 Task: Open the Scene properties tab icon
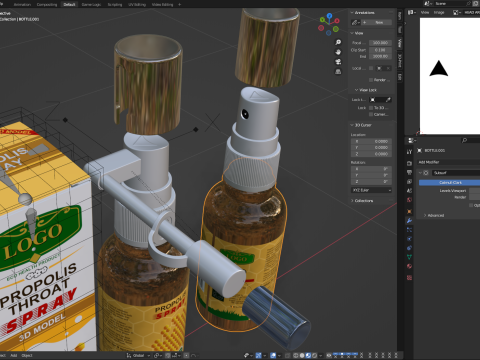pos(409,191)
